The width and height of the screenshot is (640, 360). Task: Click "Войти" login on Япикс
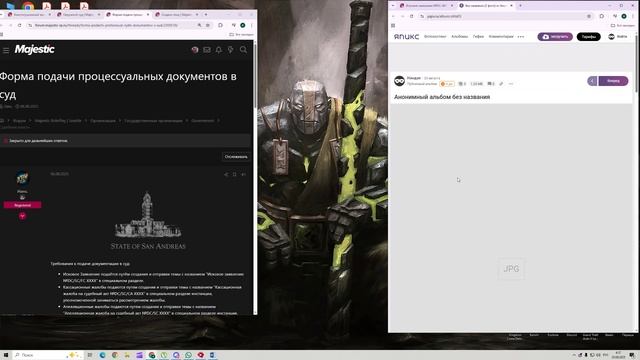click(x=618, y=37)
